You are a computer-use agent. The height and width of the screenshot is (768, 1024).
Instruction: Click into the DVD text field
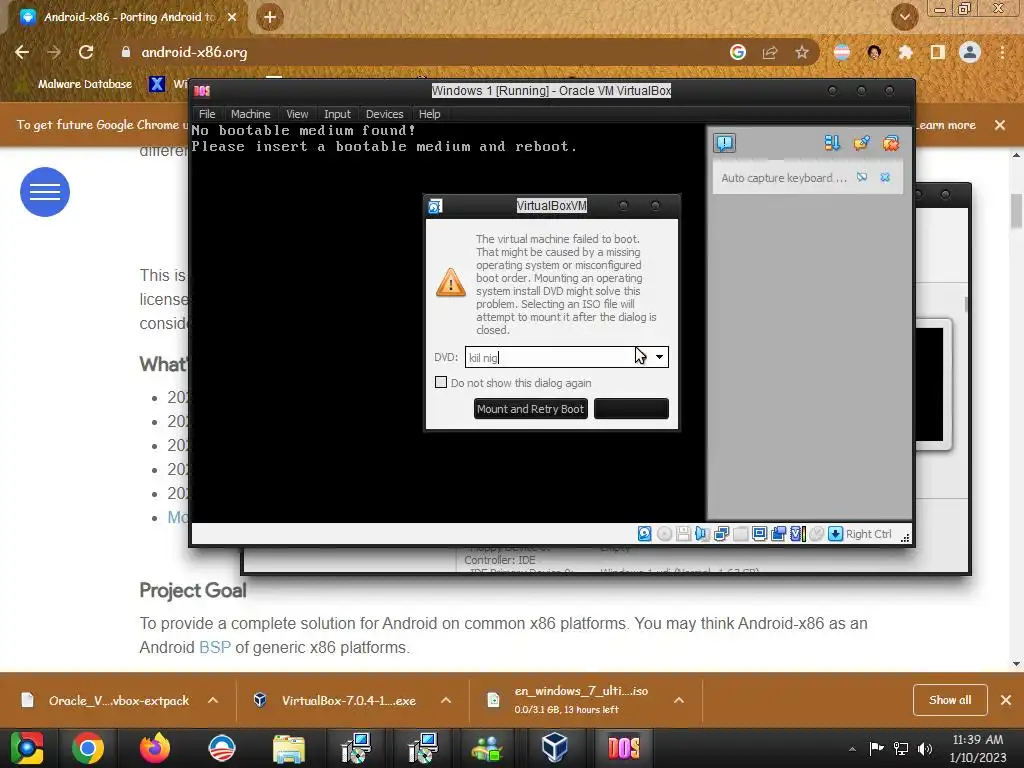[x=558, y=357]
